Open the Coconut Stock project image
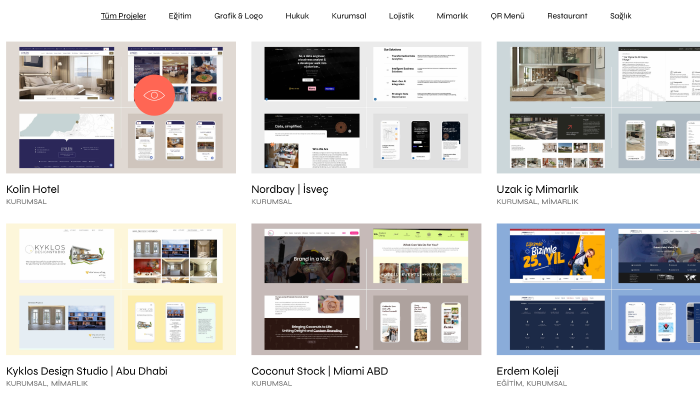This screenshot has width=700, height=394. pos(366,289)
